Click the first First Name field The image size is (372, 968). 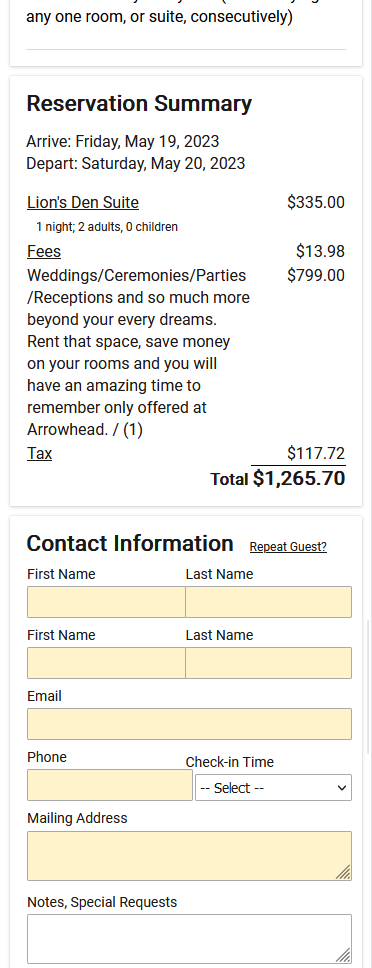(x=106, y=602)
